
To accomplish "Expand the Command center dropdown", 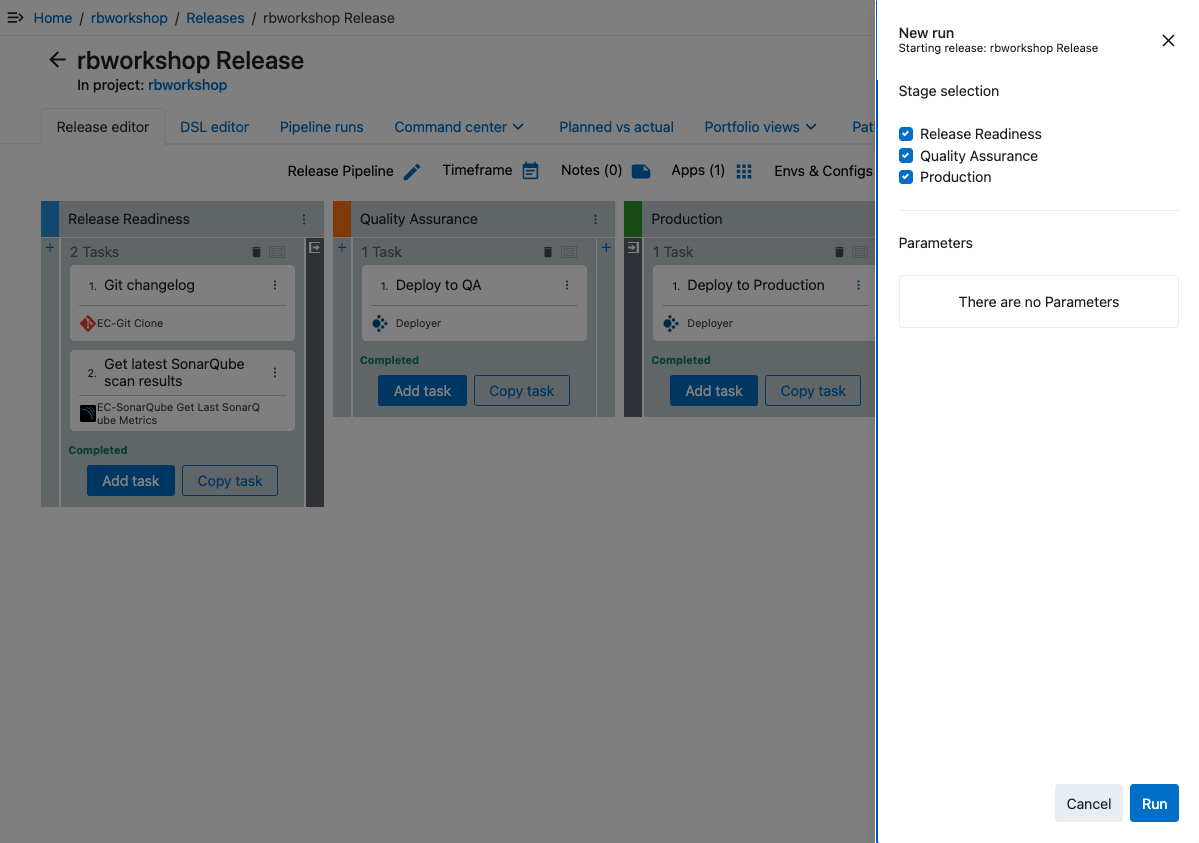I will [459, 127].
